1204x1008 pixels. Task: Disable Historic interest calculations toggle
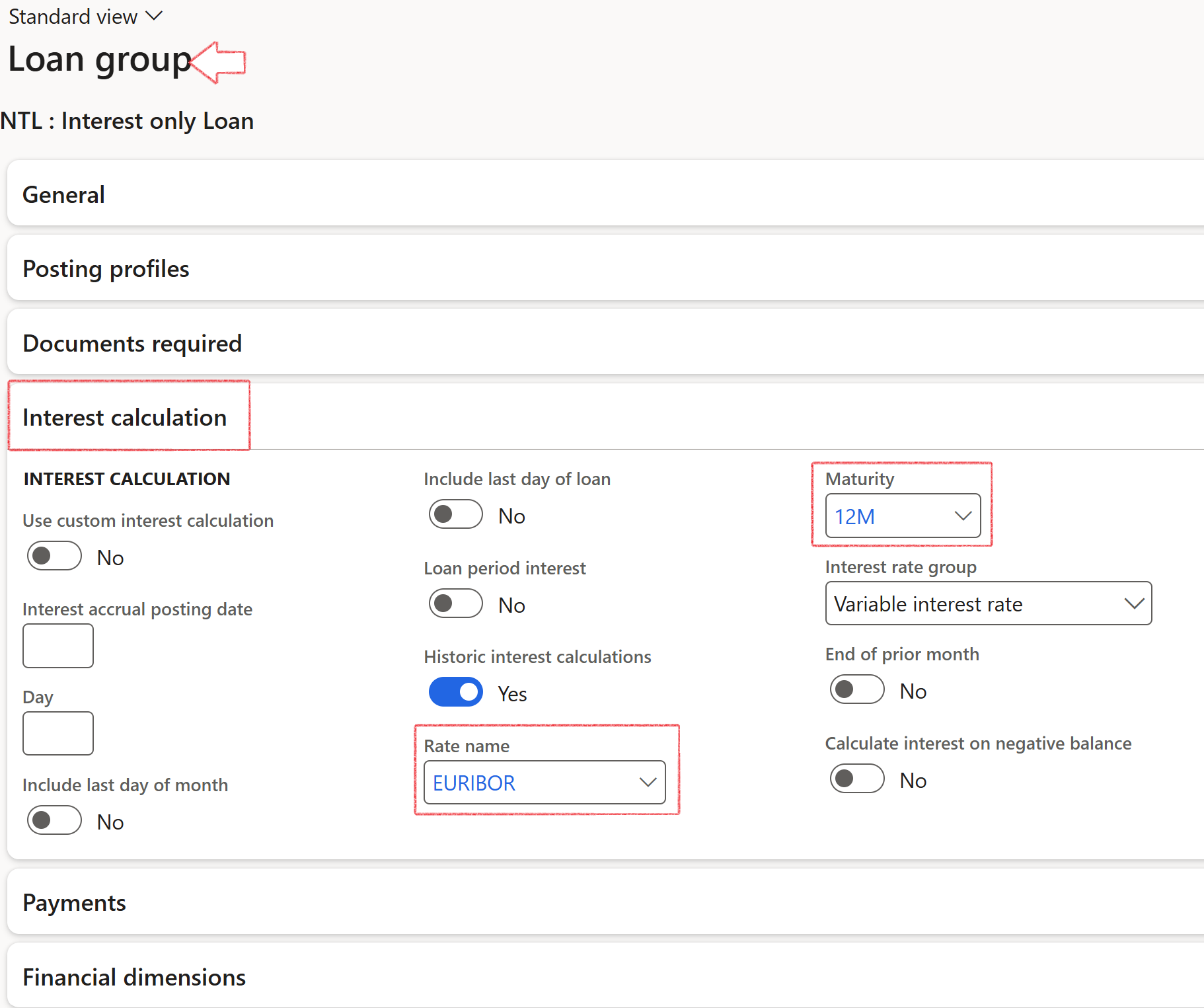point(456,692)
